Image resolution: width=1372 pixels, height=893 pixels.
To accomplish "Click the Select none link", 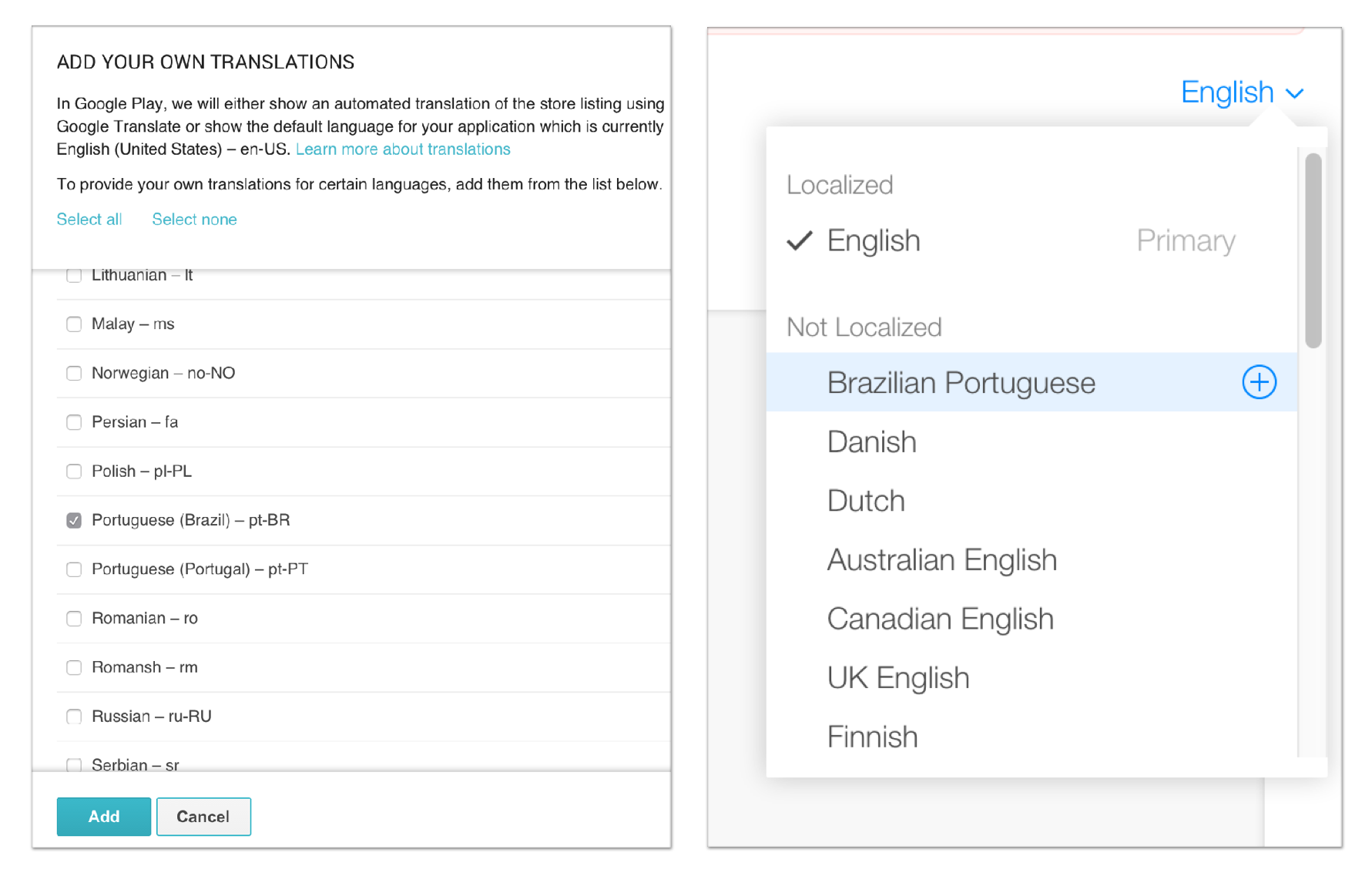I will 194,220.
